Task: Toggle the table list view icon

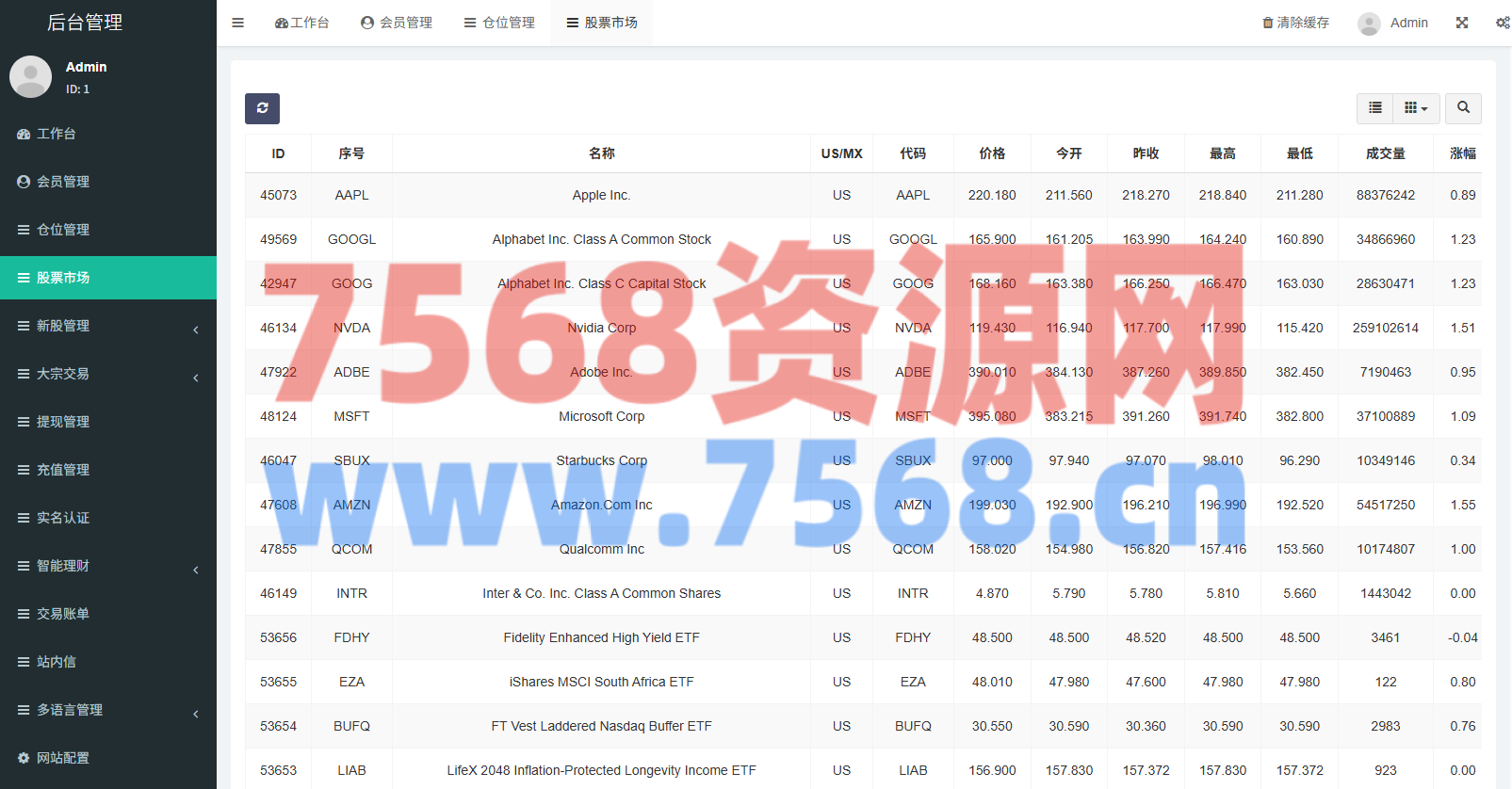Action: pyautogui.click(x=1375, y=108)
